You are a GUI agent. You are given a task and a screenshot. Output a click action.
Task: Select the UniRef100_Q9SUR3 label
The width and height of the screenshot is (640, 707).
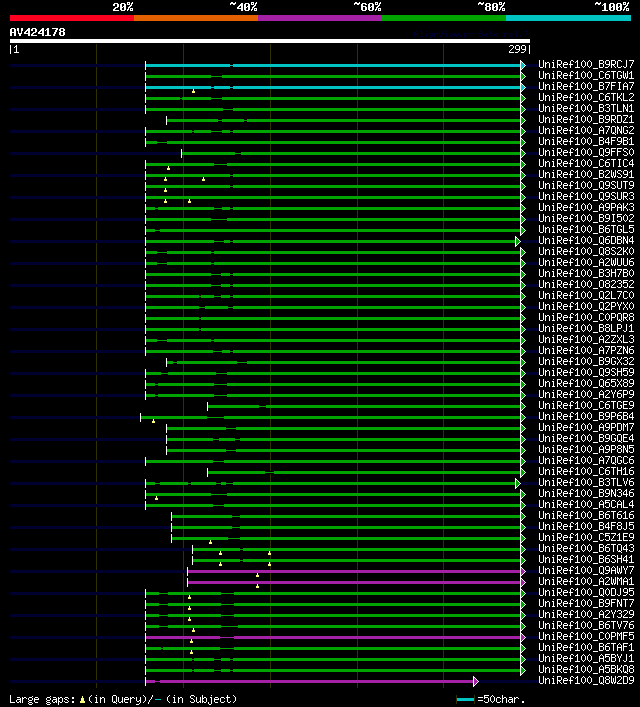click(x=586, y=196)
